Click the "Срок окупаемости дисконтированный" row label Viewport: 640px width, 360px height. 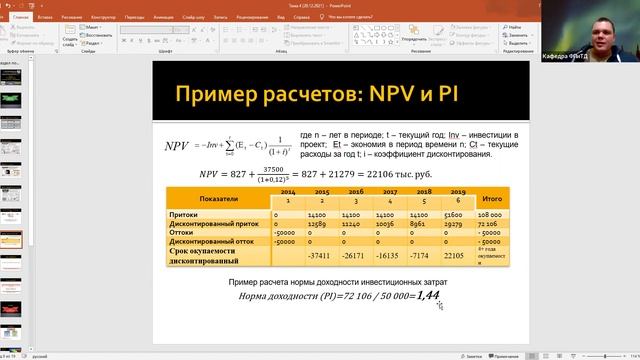[204, 256]
